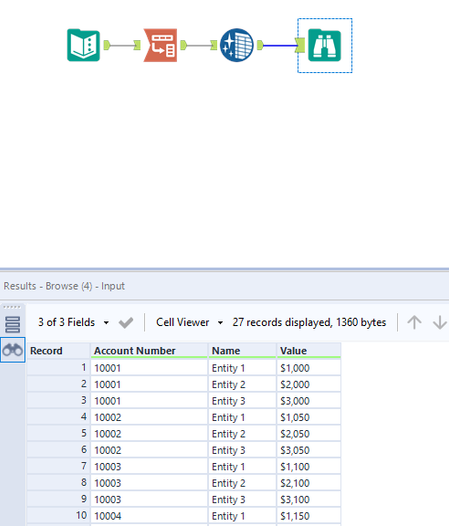This screenshot has height=526, width=449.
Task: Click the Data Cleansing output anchor
Action: 260,45
